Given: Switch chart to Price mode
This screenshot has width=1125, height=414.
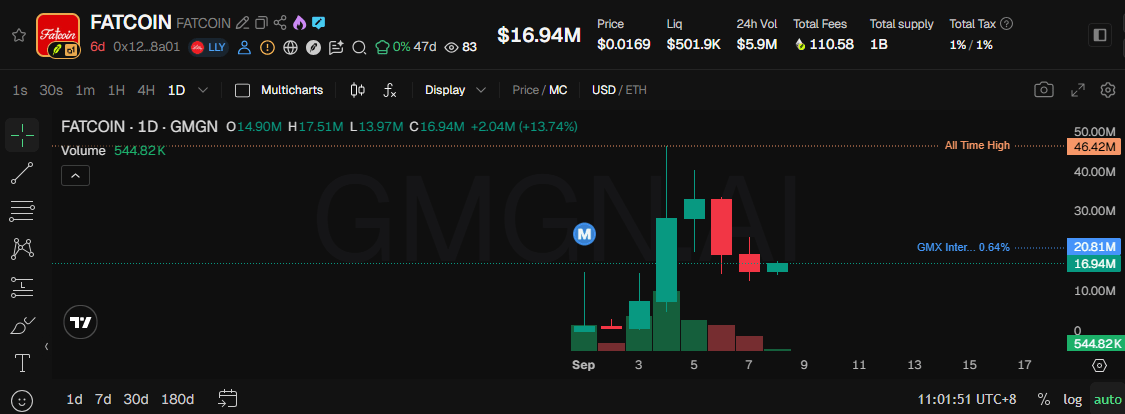Looking at the screenshot, I should click(525, 90).
